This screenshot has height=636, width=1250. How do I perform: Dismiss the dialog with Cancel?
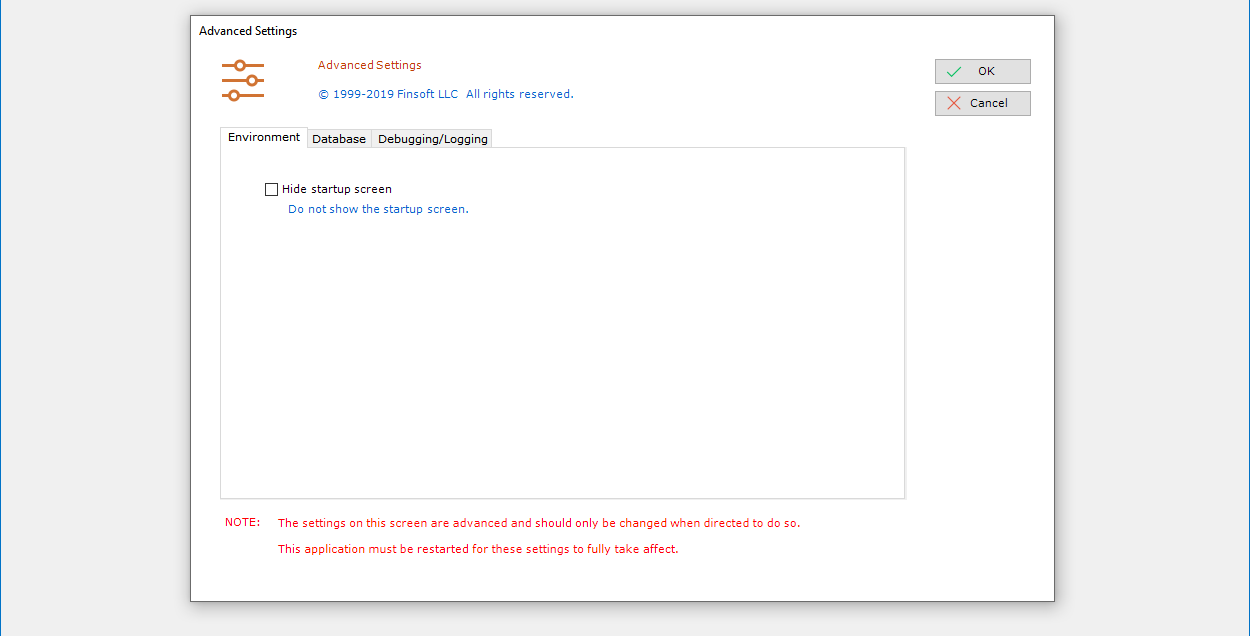click(982, 103)
